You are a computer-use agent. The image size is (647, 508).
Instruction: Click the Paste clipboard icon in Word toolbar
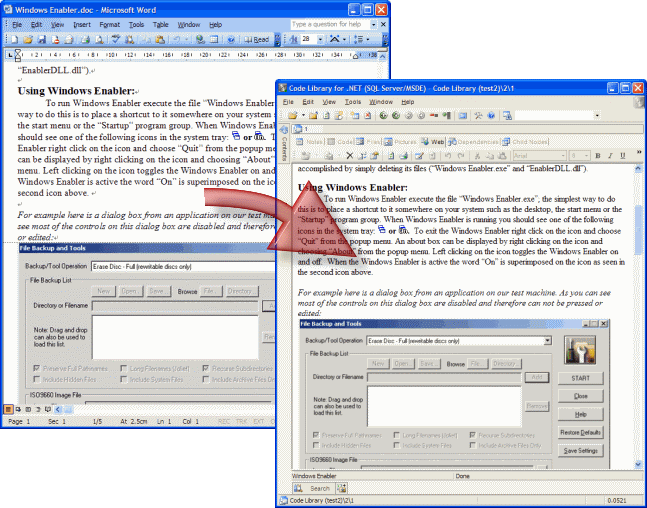pyautogui.click(x=160, y=40)
